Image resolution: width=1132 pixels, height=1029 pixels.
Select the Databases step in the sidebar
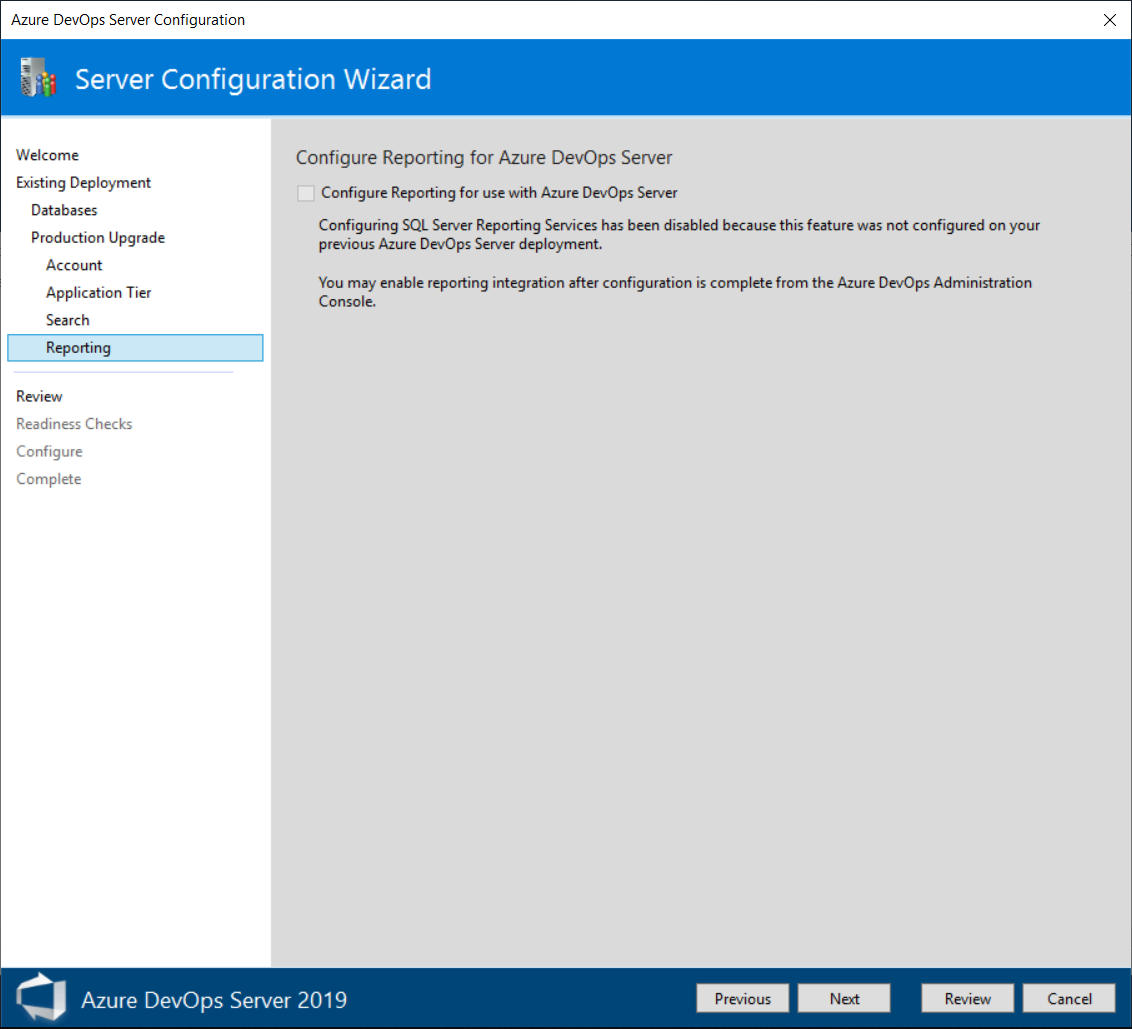pos(64,210)
